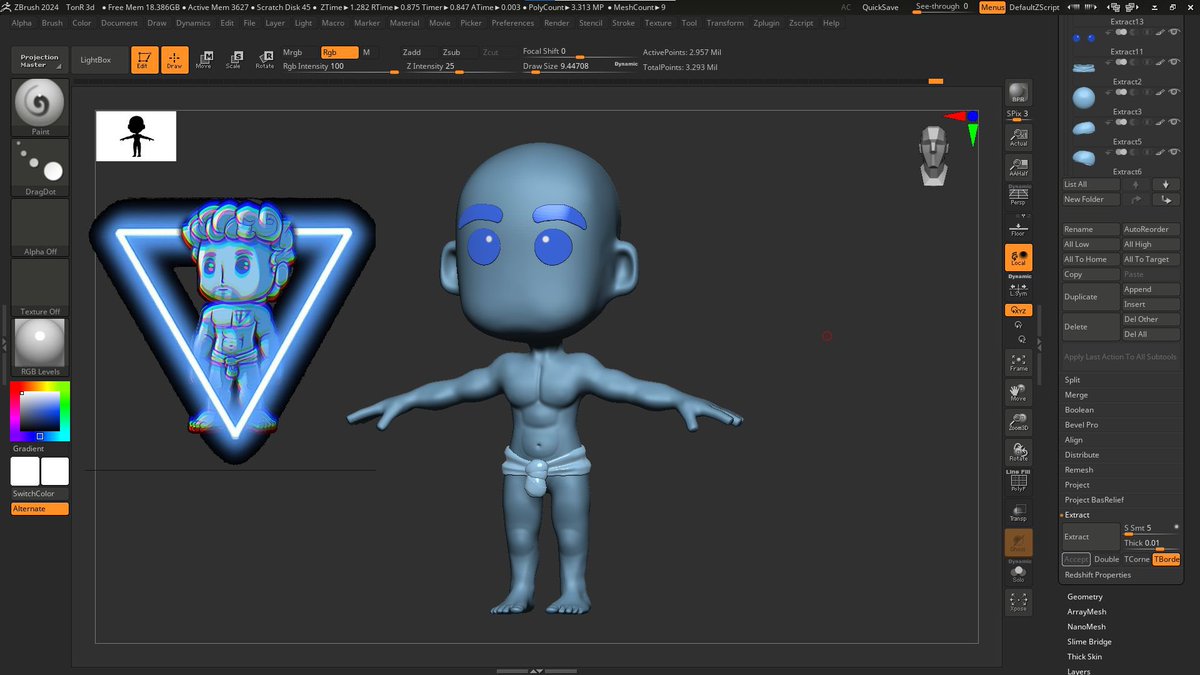
Task: Toggle the XYZ rotation icon
Action: click(x=1018, y=310)
